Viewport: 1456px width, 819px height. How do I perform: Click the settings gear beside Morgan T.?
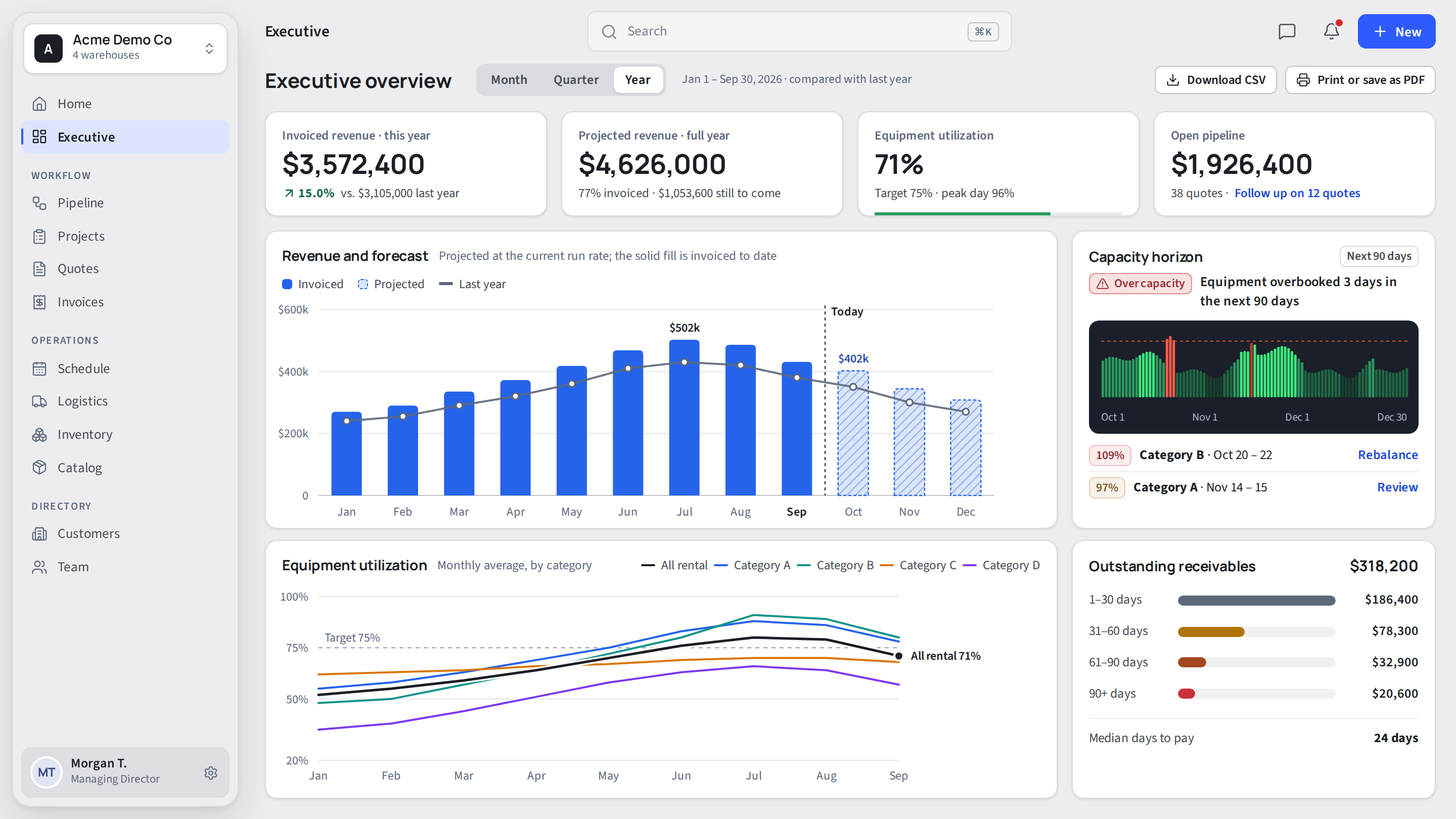(x=211, y=772)
